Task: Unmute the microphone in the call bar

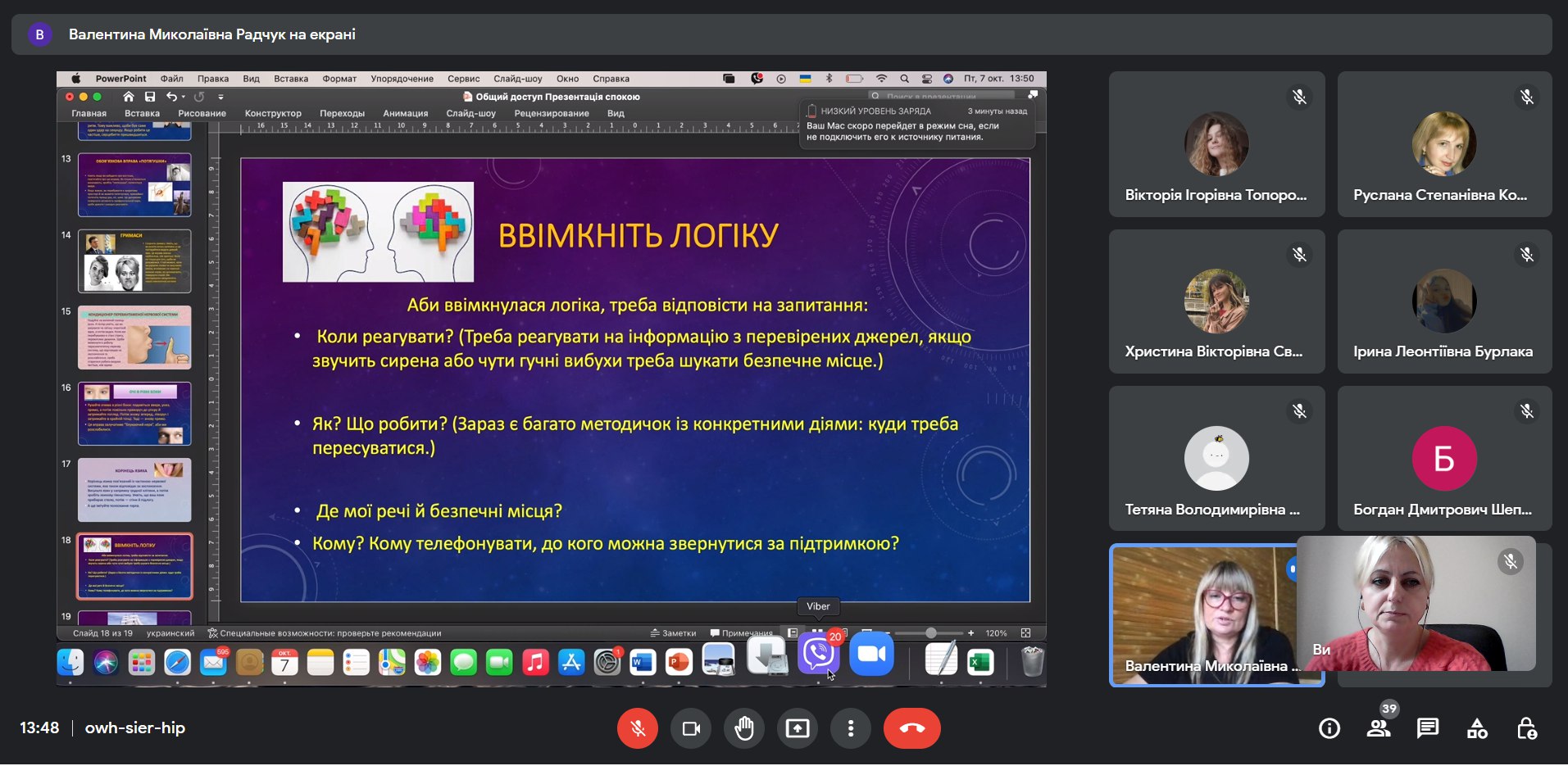Action: tap(638, 728)
